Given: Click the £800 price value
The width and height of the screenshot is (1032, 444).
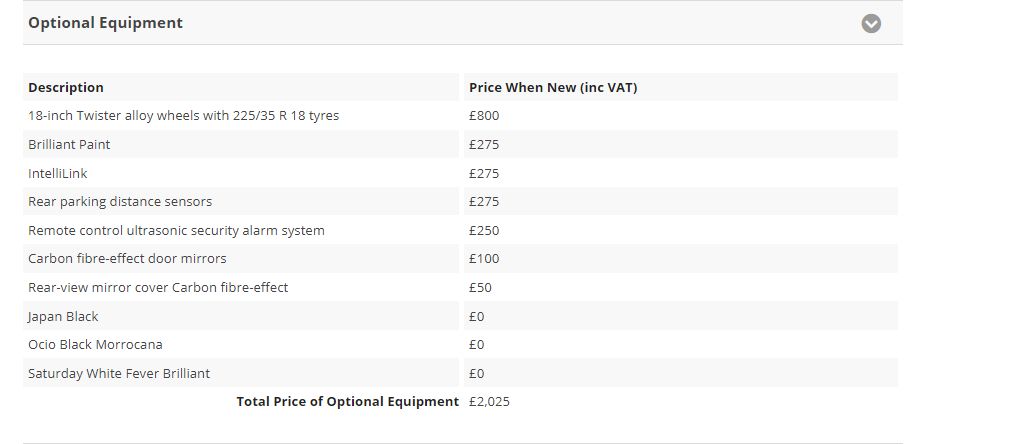Looking at the screenshot, I should click(484, 116).
